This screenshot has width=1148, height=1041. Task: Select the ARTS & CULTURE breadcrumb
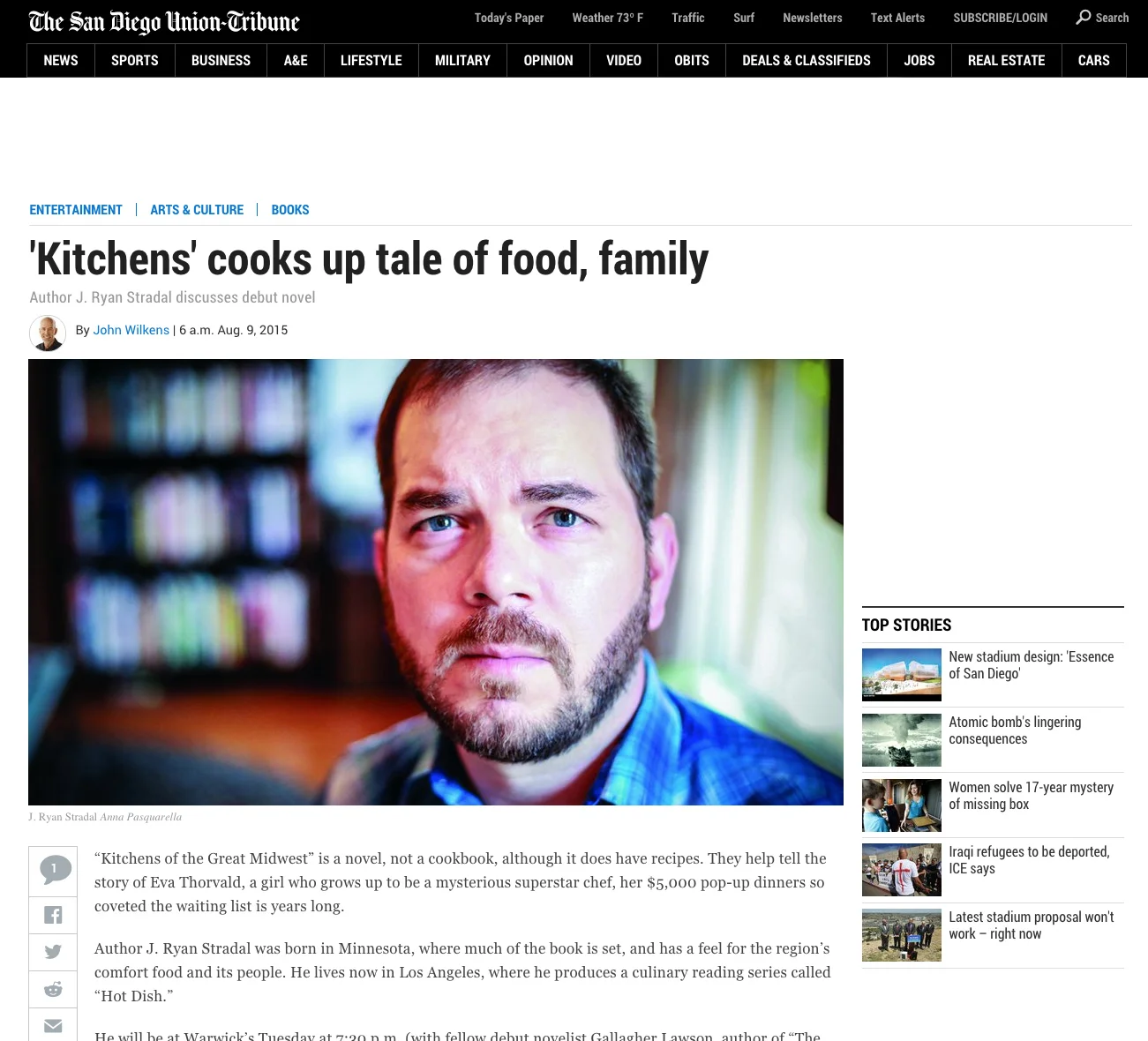point(197,210)
